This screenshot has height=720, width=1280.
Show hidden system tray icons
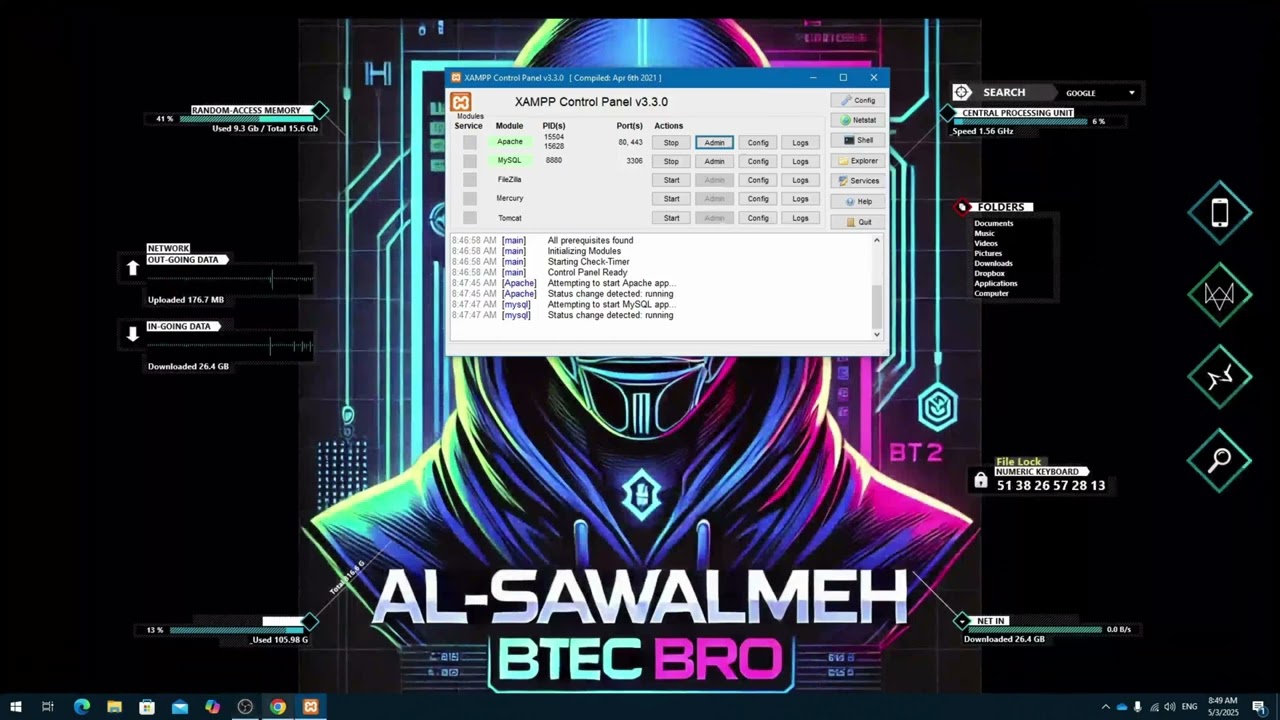point(1105,707)
